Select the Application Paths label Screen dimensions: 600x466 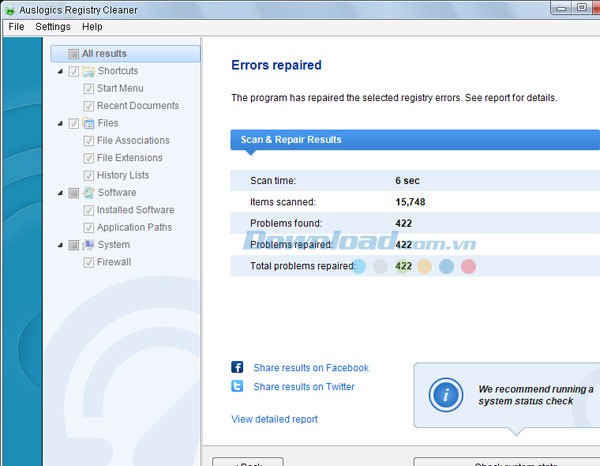pyautogui.click(x=134, y=227)
